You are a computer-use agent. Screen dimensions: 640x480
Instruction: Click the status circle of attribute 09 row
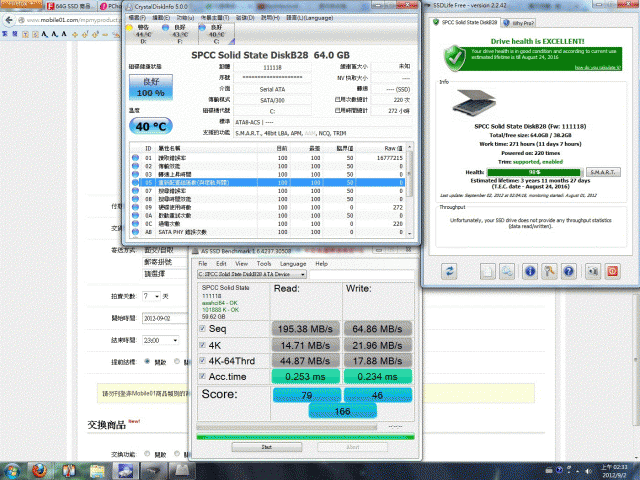(135, 207)
